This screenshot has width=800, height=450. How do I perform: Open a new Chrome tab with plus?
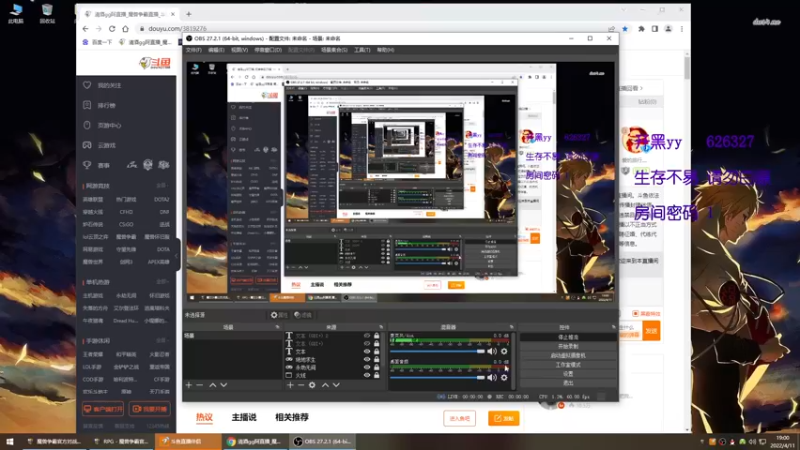click(189, 14)
